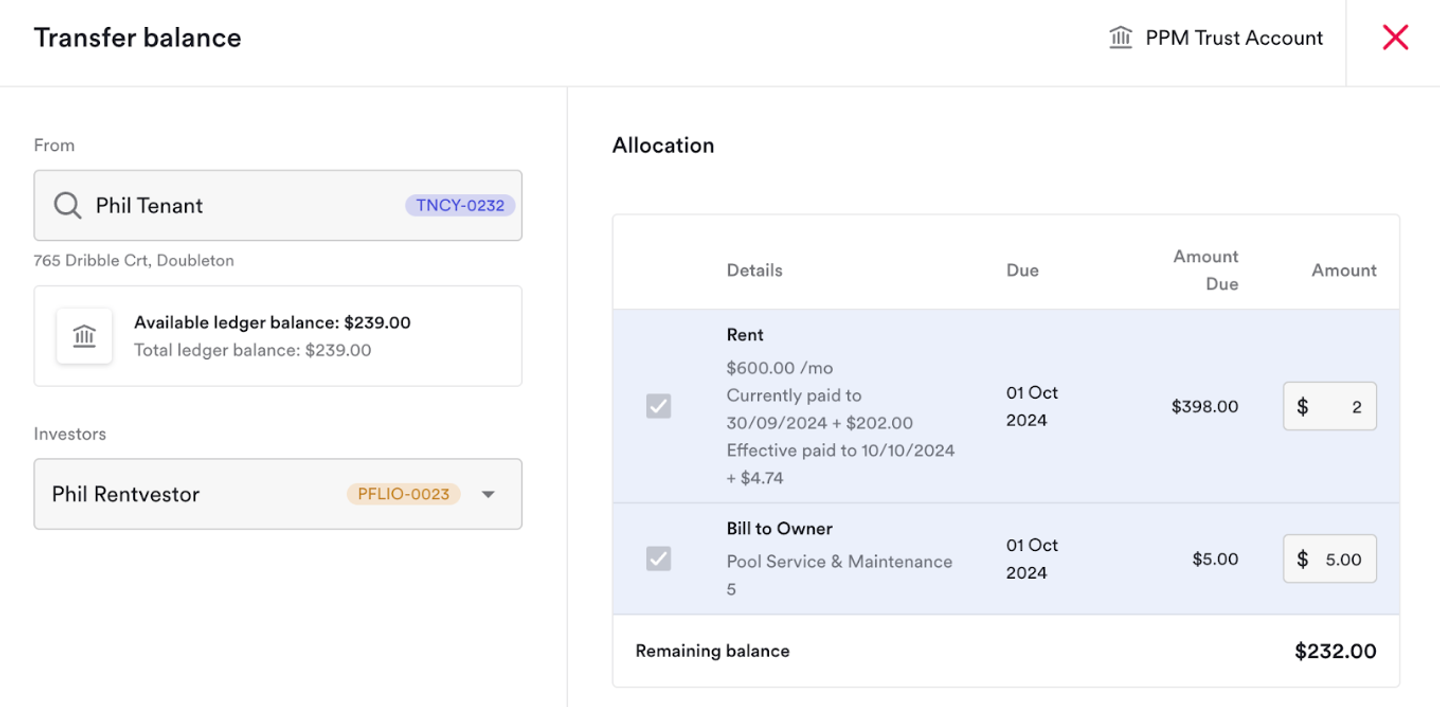Toggle the Rent allocation checkbox
The image size is (1440, 707).
(x=658, y=406)
